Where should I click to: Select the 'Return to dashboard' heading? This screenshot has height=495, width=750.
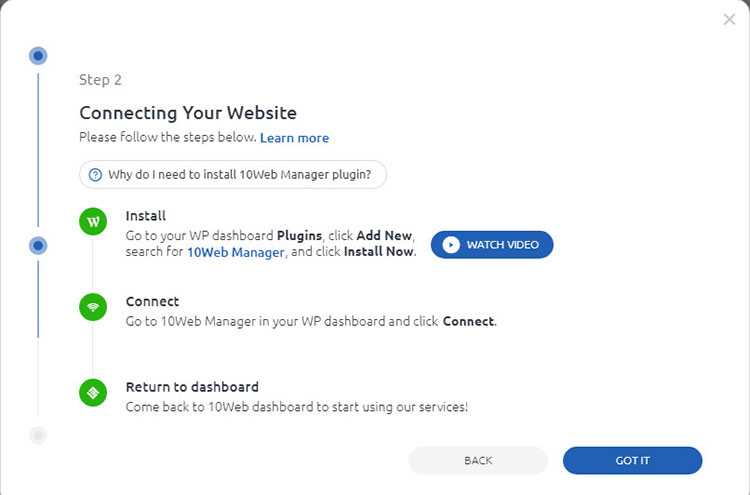point(192,387)
